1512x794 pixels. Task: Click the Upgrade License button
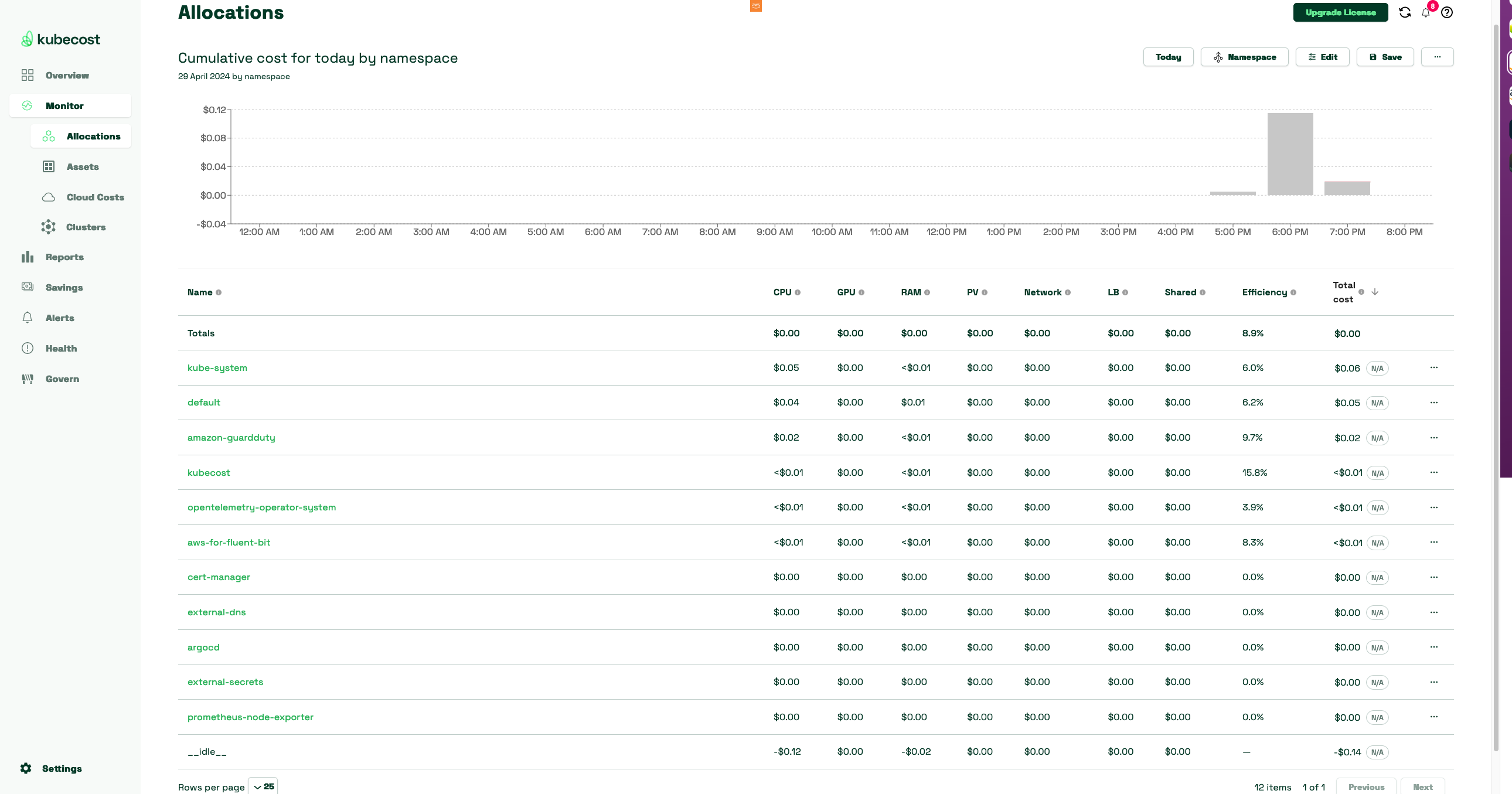1340,12
